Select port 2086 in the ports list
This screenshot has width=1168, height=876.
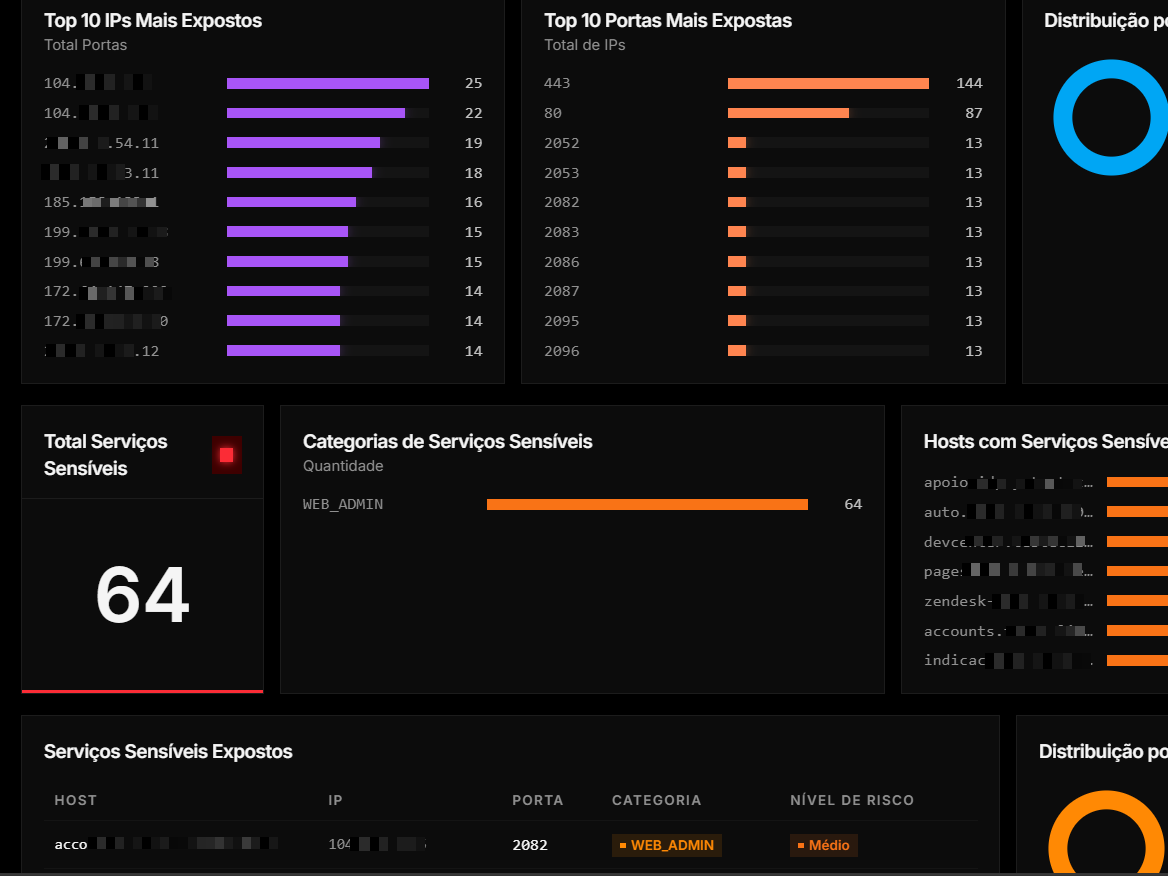tap(562, 261)
